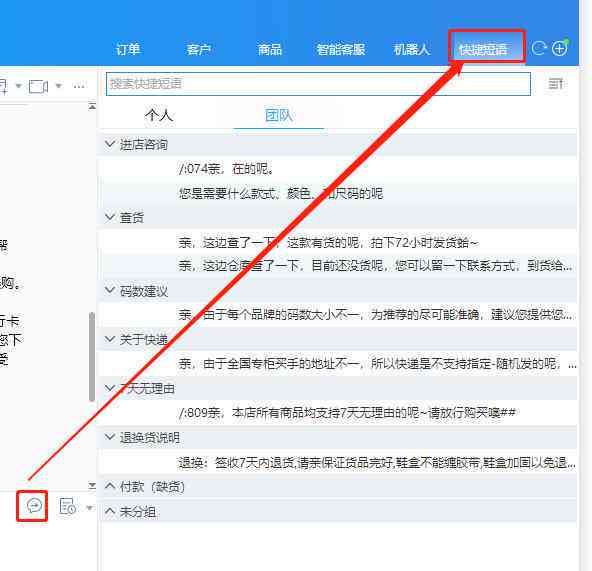Switch to the 个人 tab

tap(159, 115)
